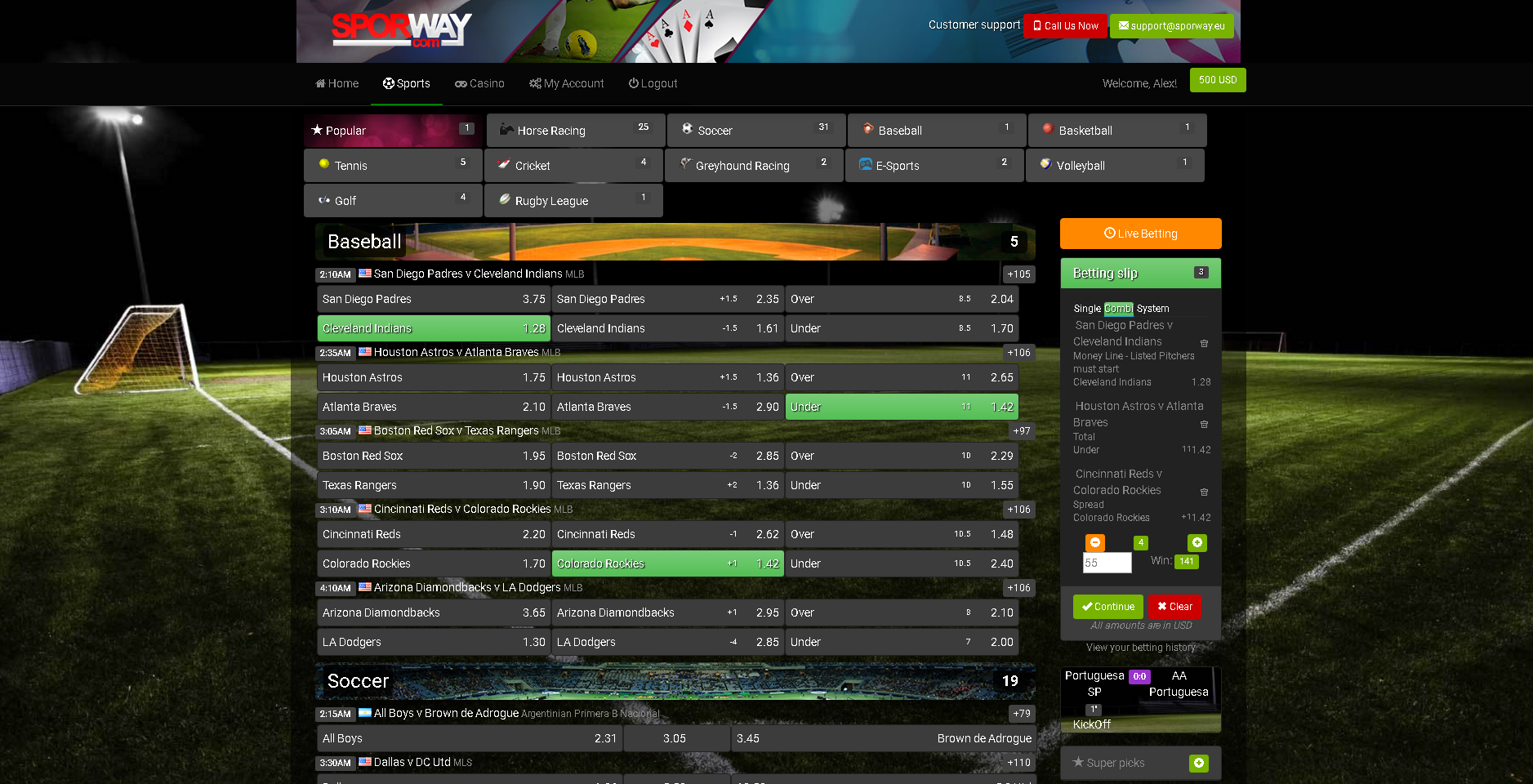Select the Cricket category tile
The width and height of the screenshot is (1533, 784).
tap(573, 166)
